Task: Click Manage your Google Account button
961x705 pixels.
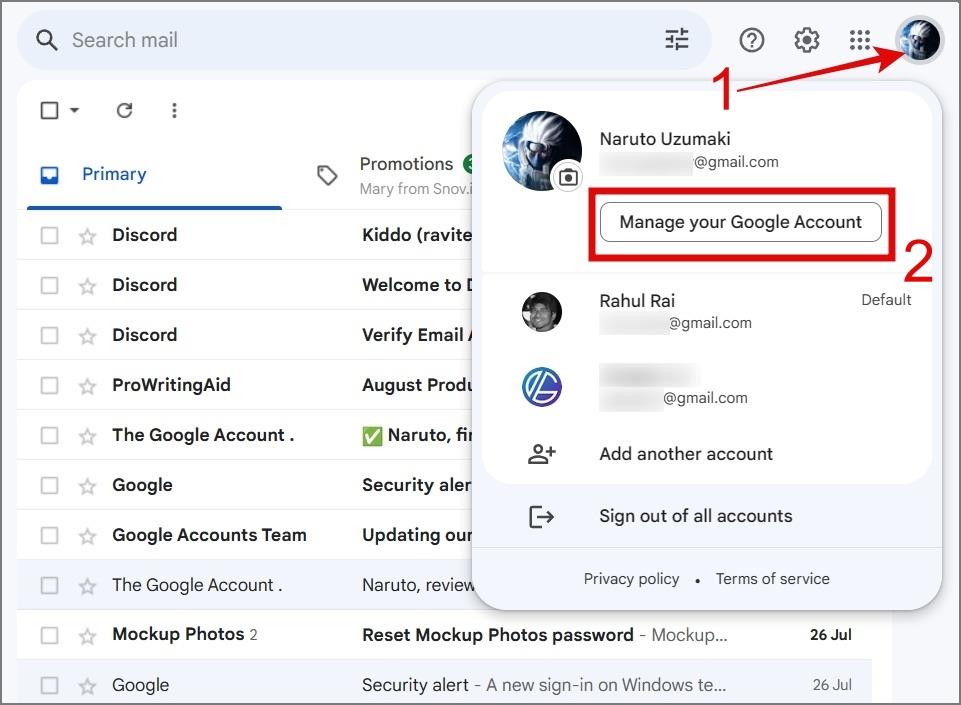Action: pos(741,222)
